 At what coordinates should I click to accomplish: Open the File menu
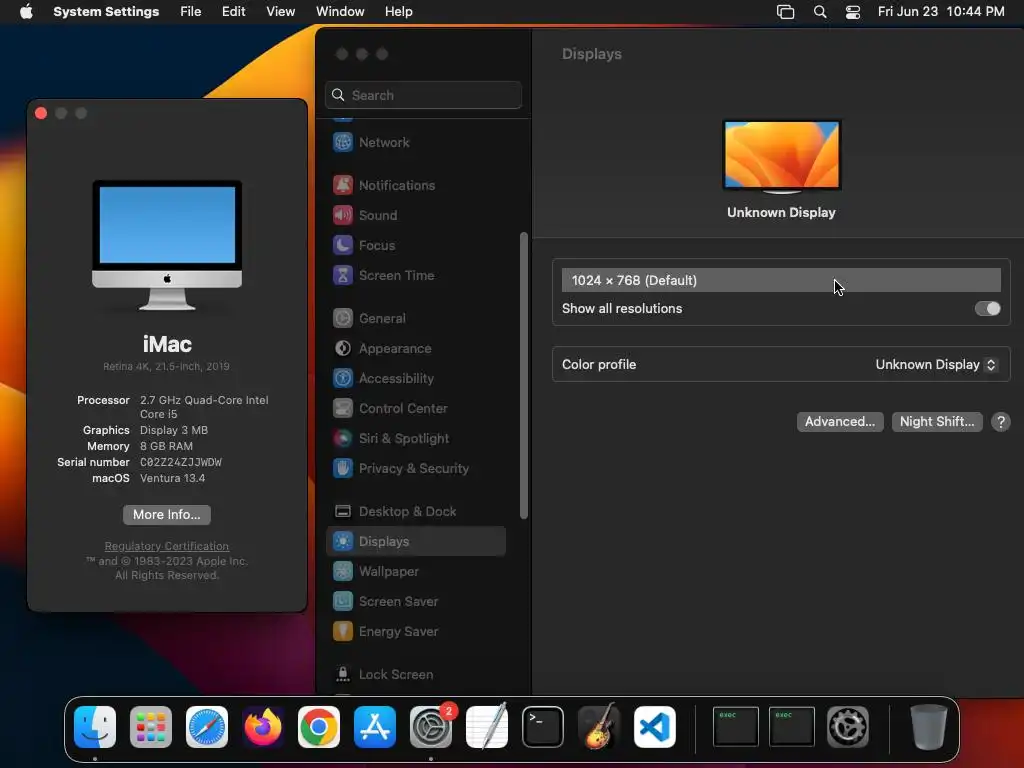pyautogui.click(x=191, y=12)
